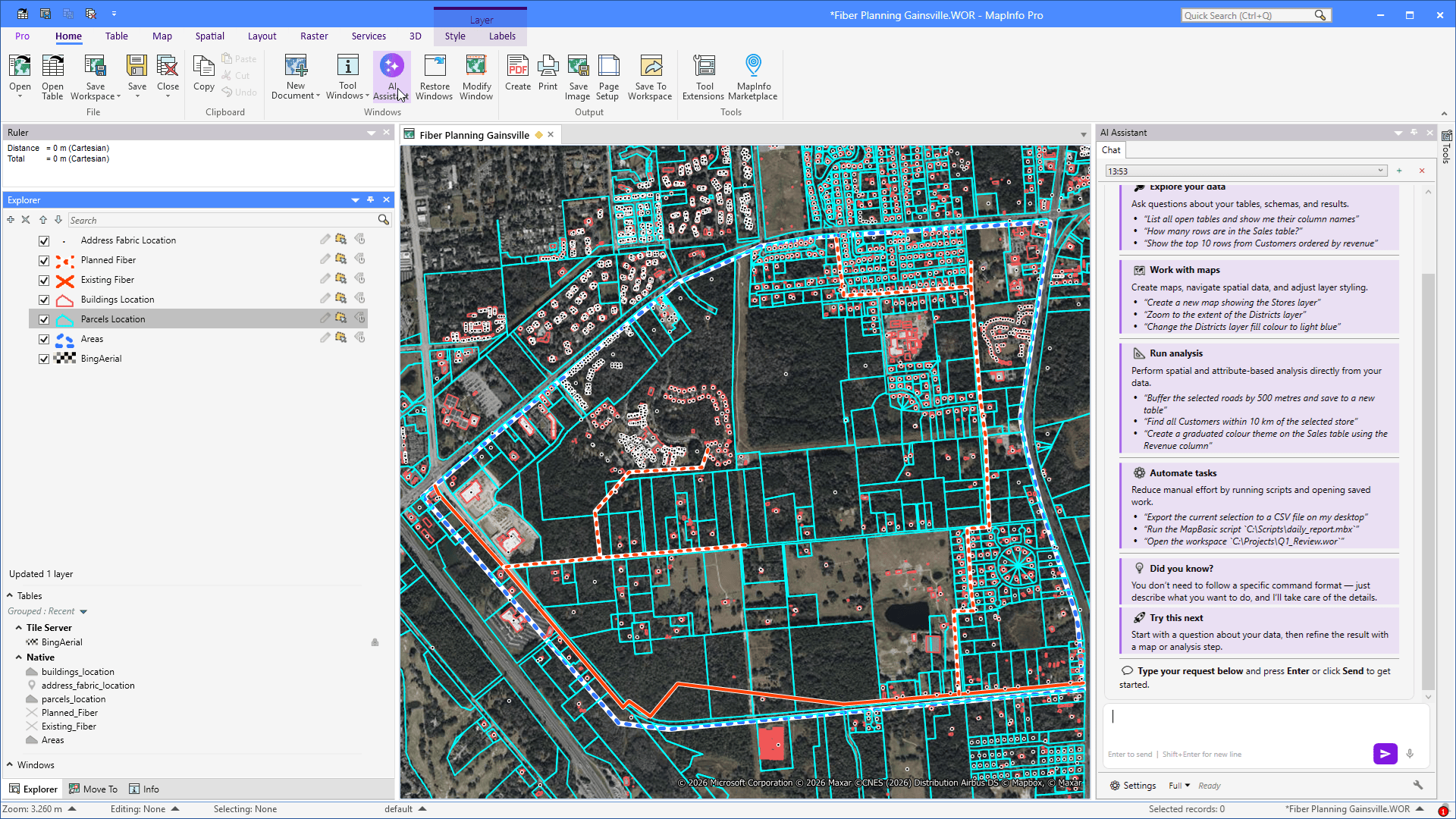Collapse the Tile Server group
Viewport: 1456px width, 819px height.
[x=18, y=628]
